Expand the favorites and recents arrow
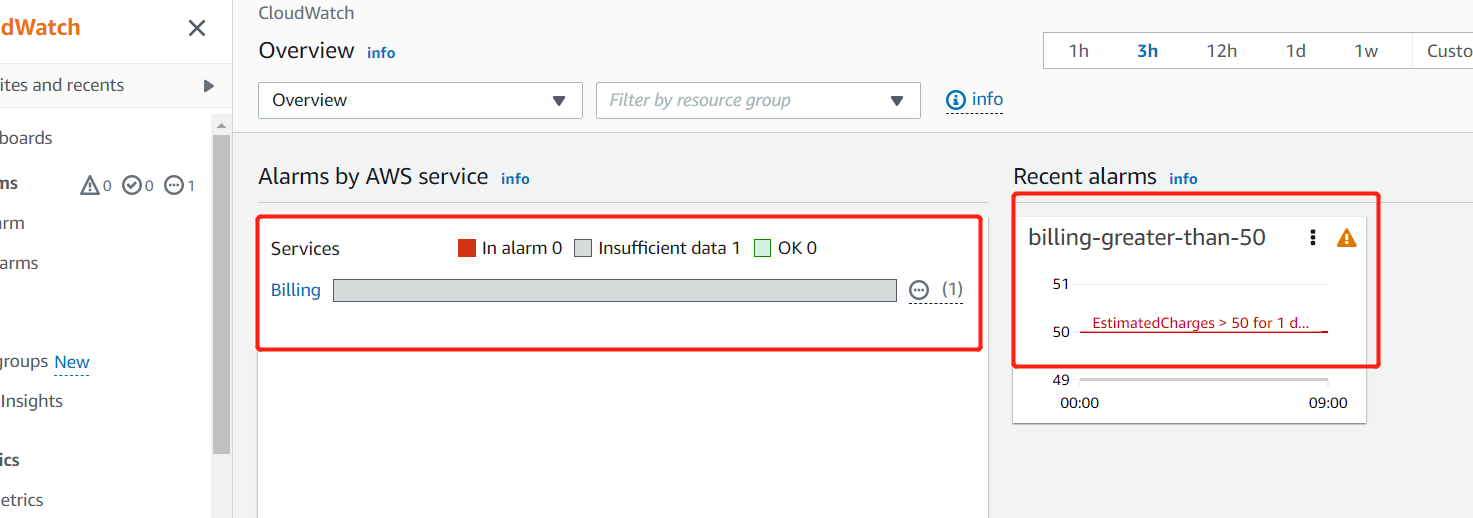Viewport: 1473px width, 518px height. (209, 85)
